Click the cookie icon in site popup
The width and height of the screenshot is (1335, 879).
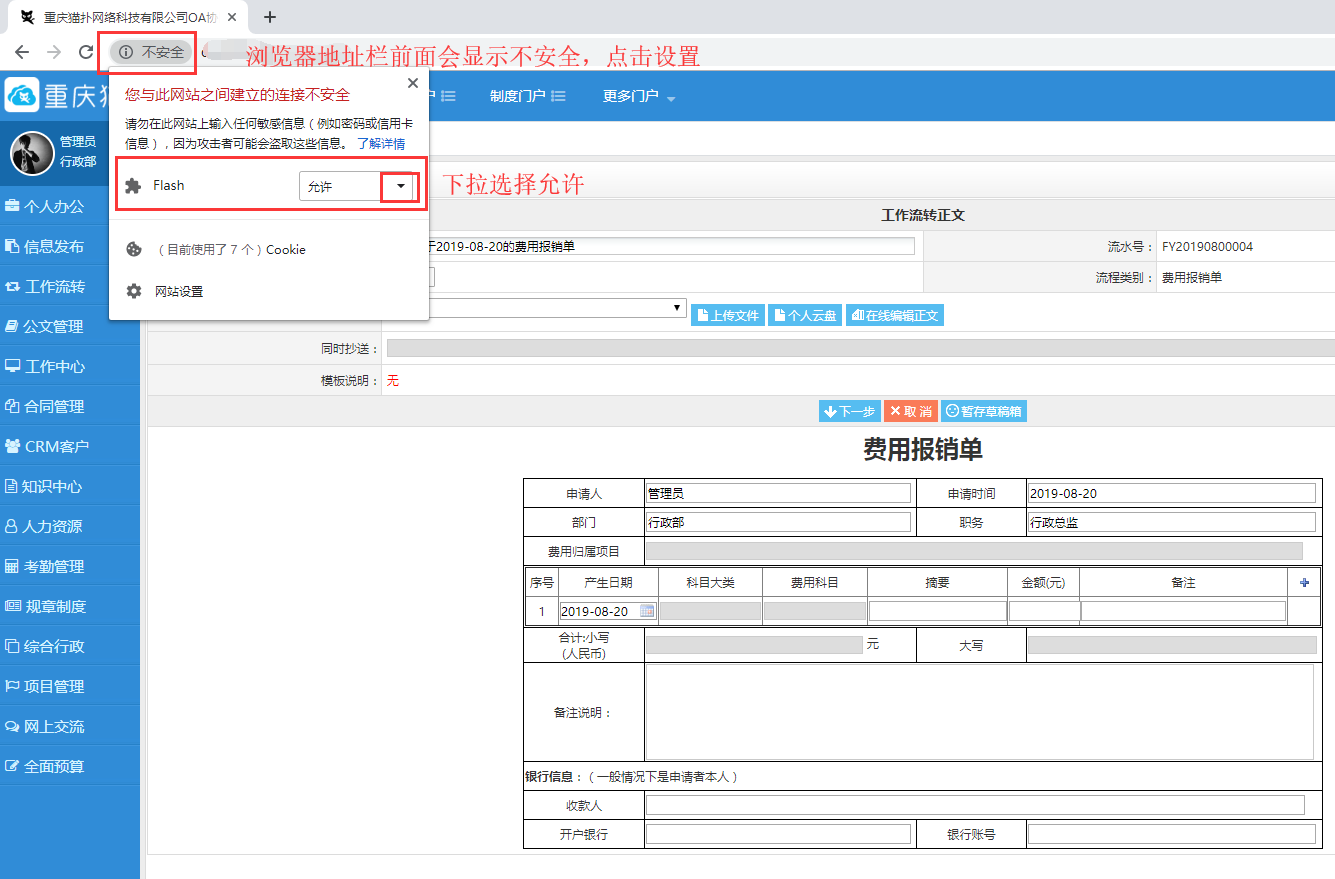(134, 249)
